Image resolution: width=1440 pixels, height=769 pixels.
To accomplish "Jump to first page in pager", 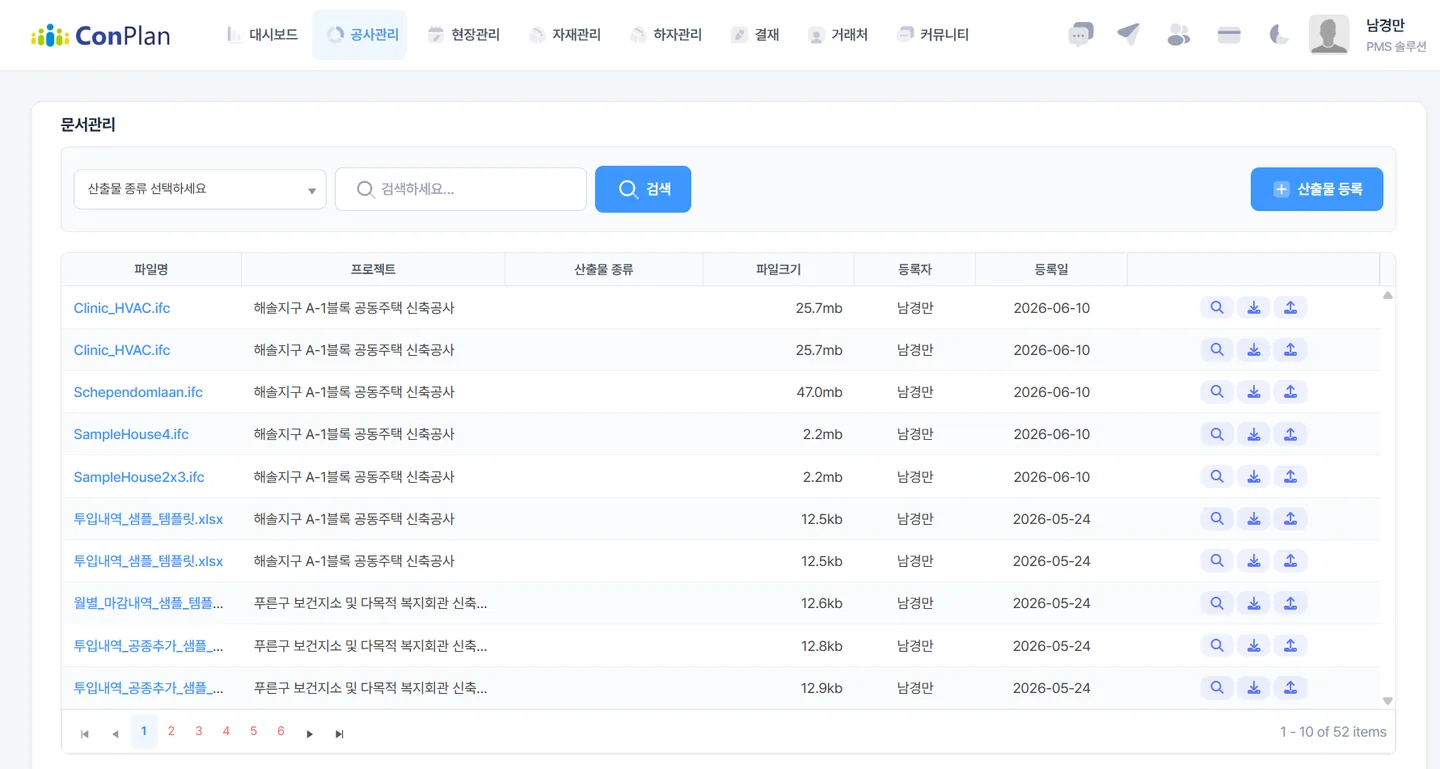I will tap(85, 734).
